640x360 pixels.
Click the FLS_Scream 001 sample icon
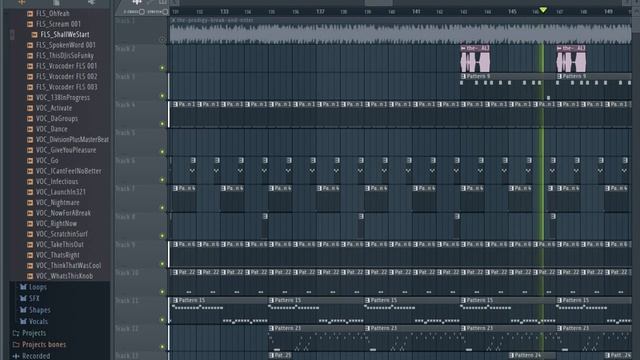click(30, 24)
